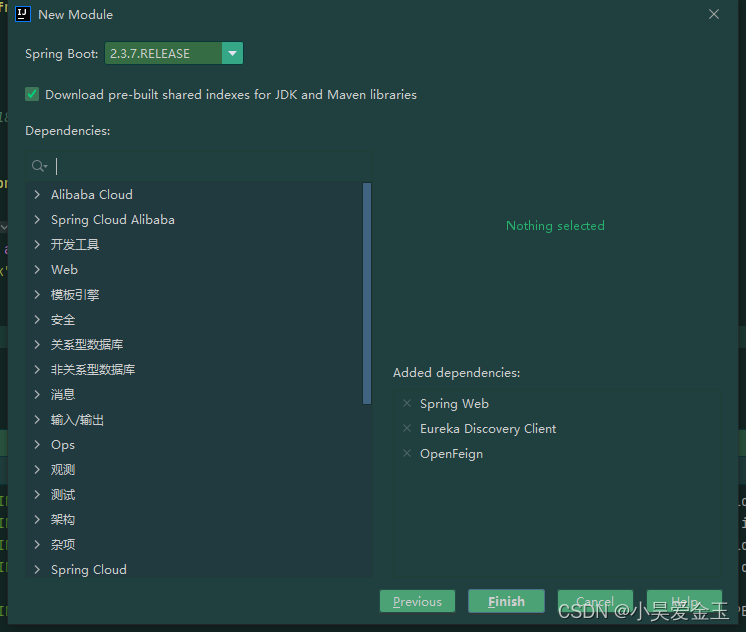
Task: Select the Web tree label
Action: [64, 269]
